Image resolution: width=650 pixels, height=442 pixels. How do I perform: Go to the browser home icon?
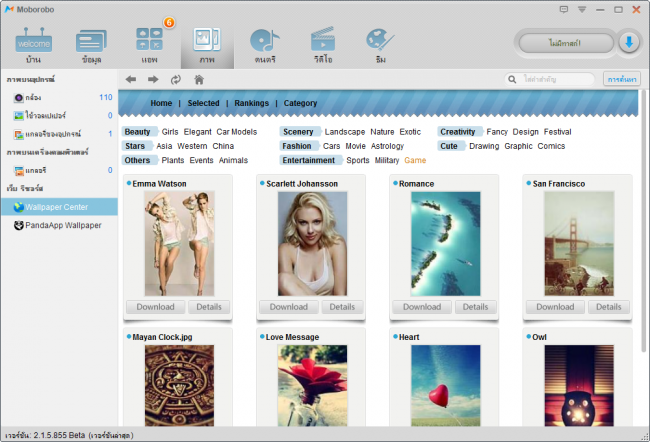click(x=199, y=79)
